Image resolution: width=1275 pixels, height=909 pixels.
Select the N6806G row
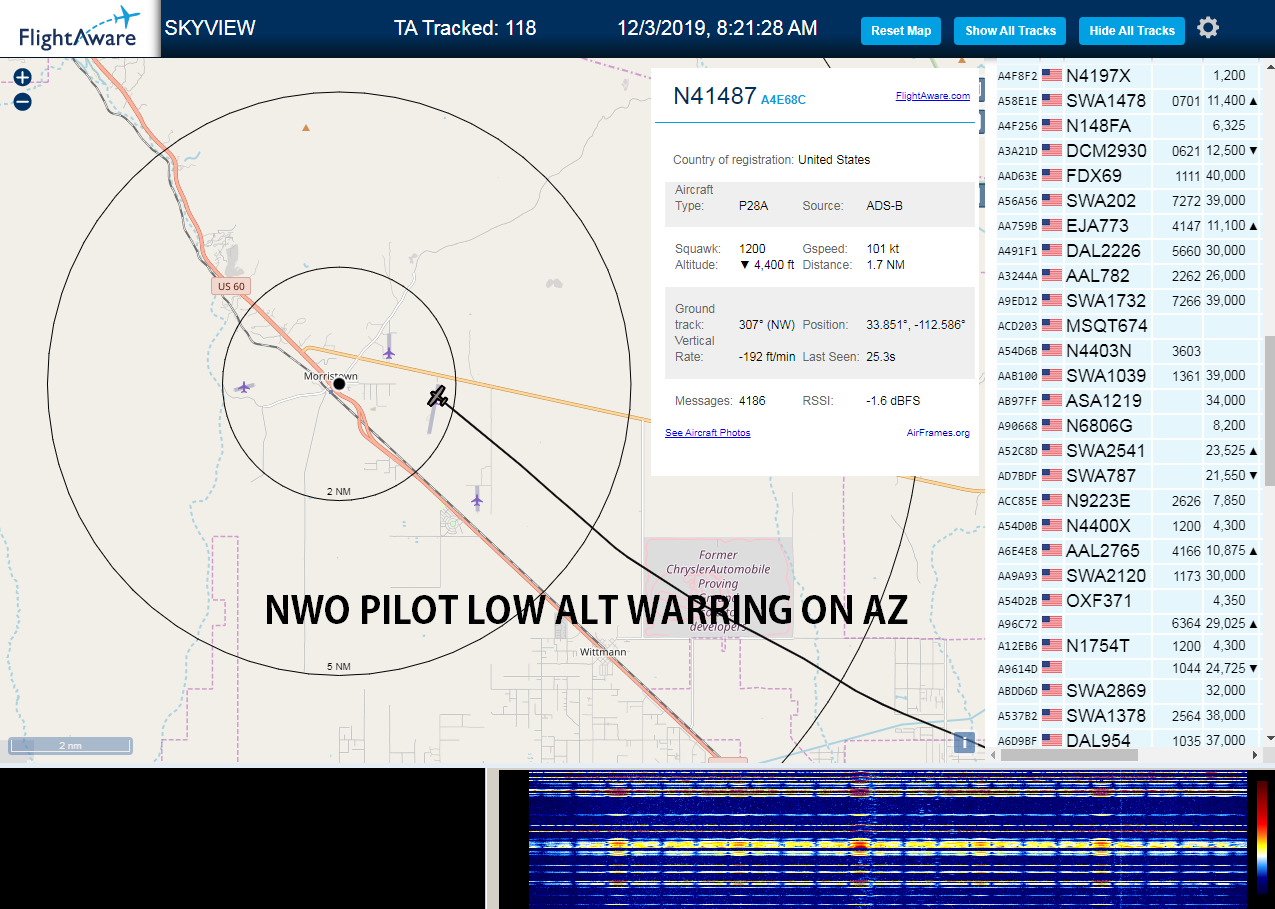[x=1127, y=425]
